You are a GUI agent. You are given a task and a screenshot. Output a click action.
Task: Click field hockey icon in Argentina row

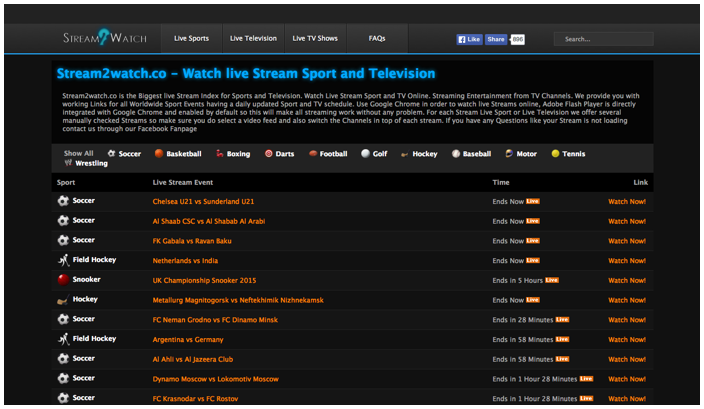click(x=63, y=339)
